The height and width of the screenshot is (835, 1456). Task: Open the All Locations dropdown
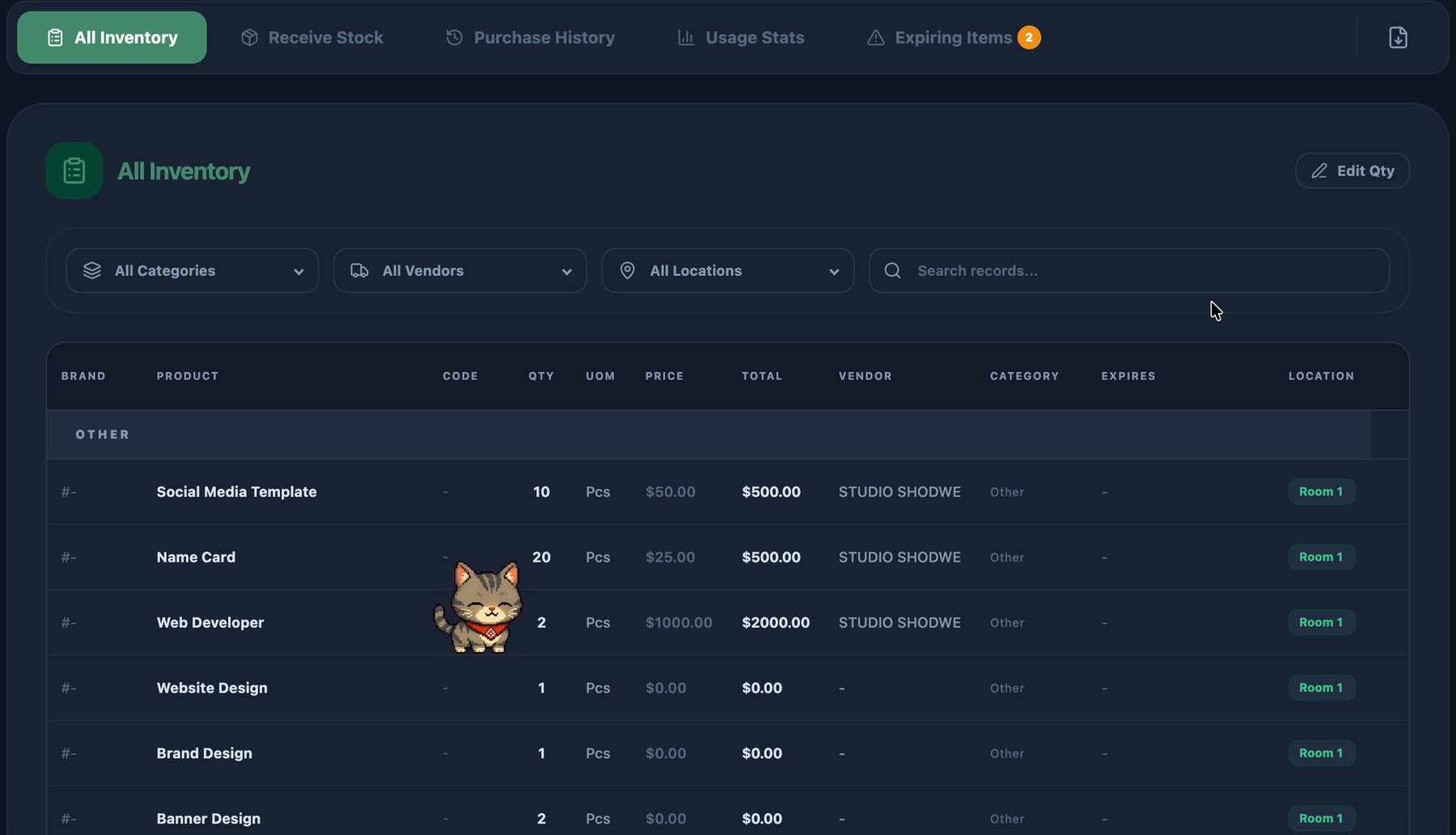pyautogui.click(x=728, y=270)
